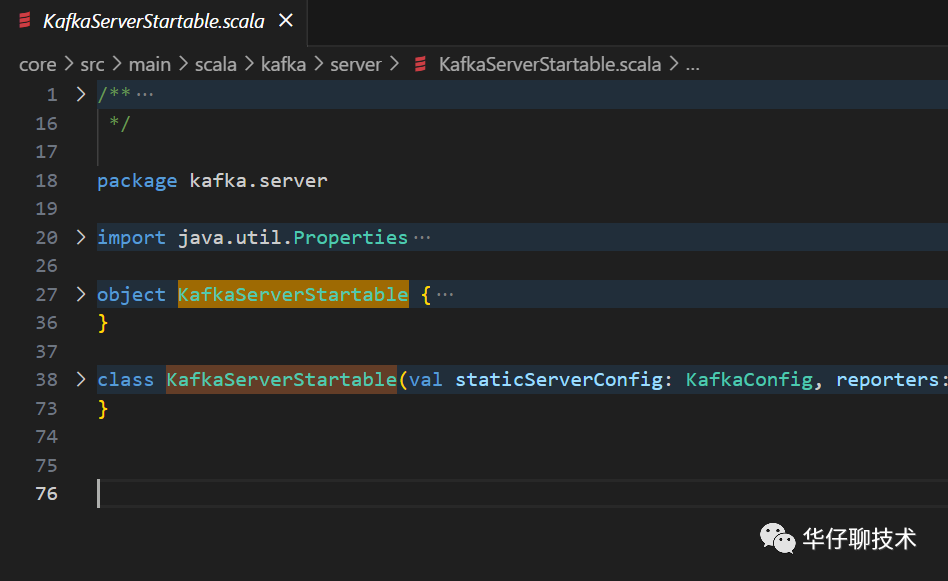The height and width of the screenshot is (581, 948).
Task: Click 'java.util.' in the import line
Action: coord(235,238)
